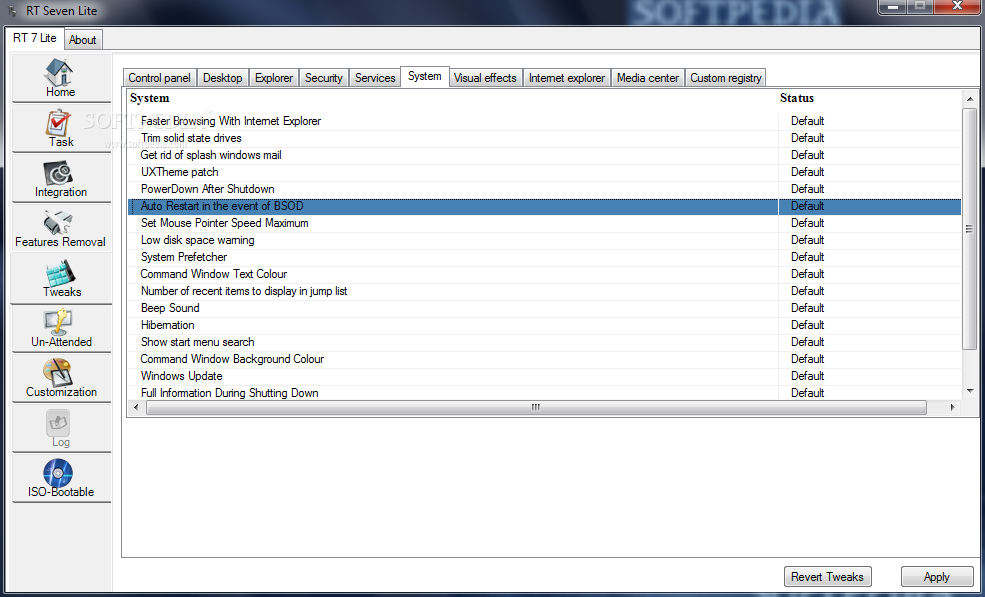This screenshot has height=597, width=985.
Task: Open the Internet explorer tab
Action: [567, 78]
